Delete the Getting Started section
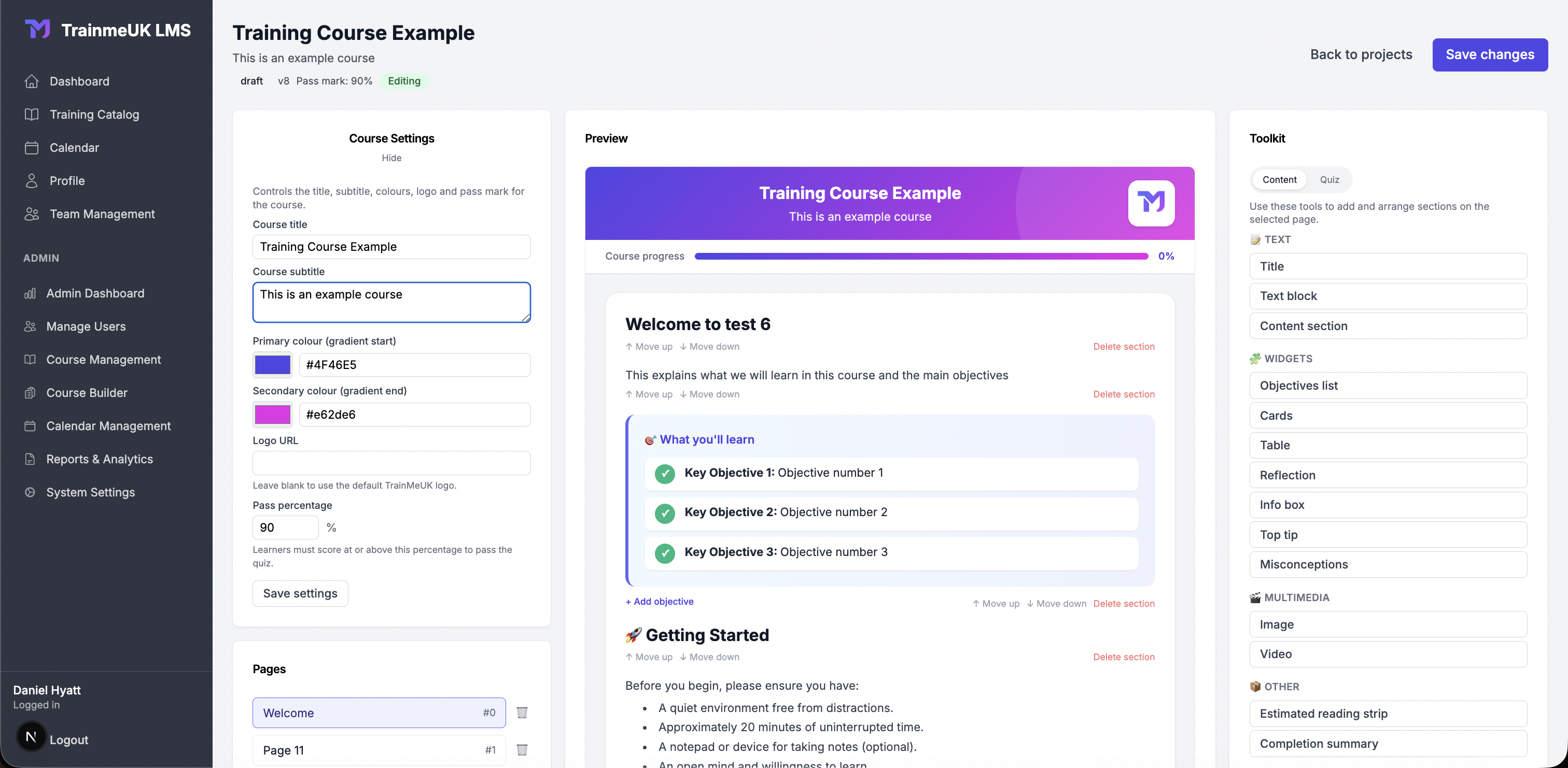The image size is (1568, 768). pos(1124,657)
